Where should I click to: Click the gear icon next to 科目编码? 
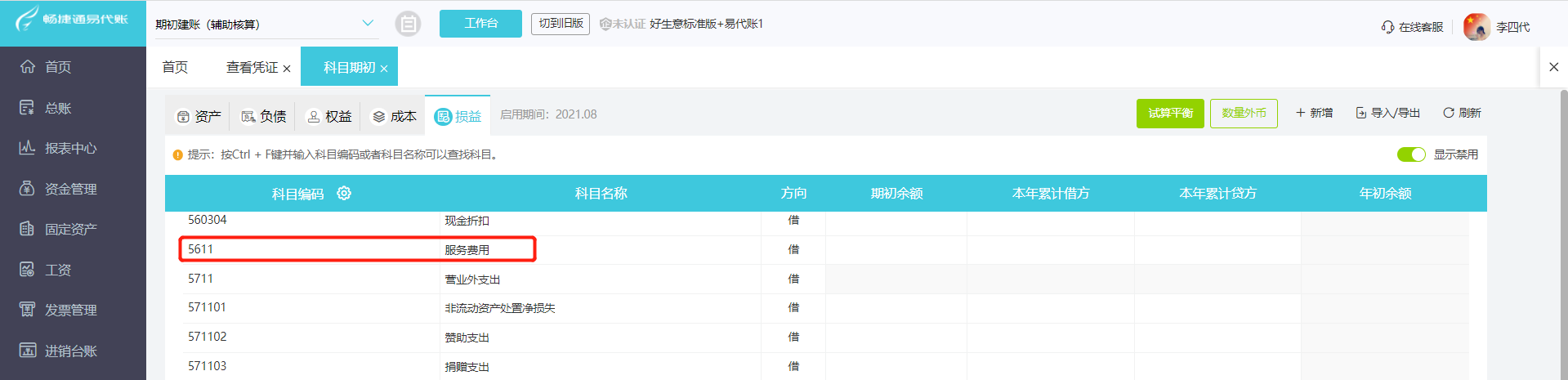344,193
